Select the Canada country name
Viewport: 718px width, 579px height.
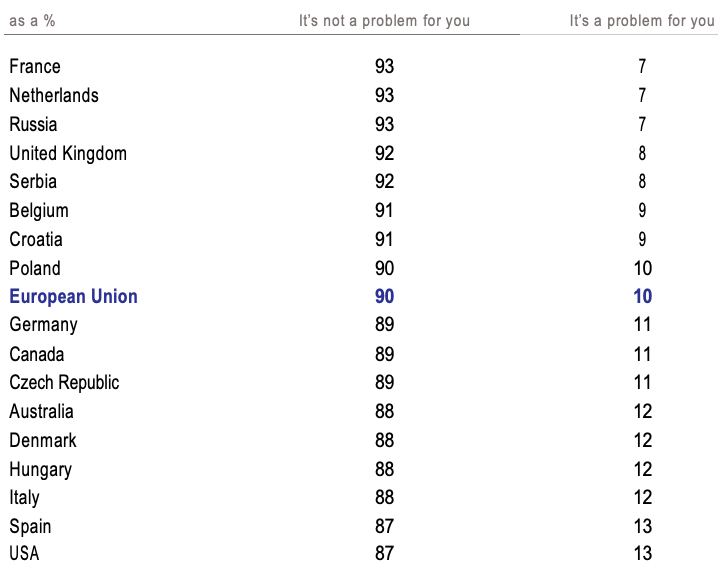(37, 355)
